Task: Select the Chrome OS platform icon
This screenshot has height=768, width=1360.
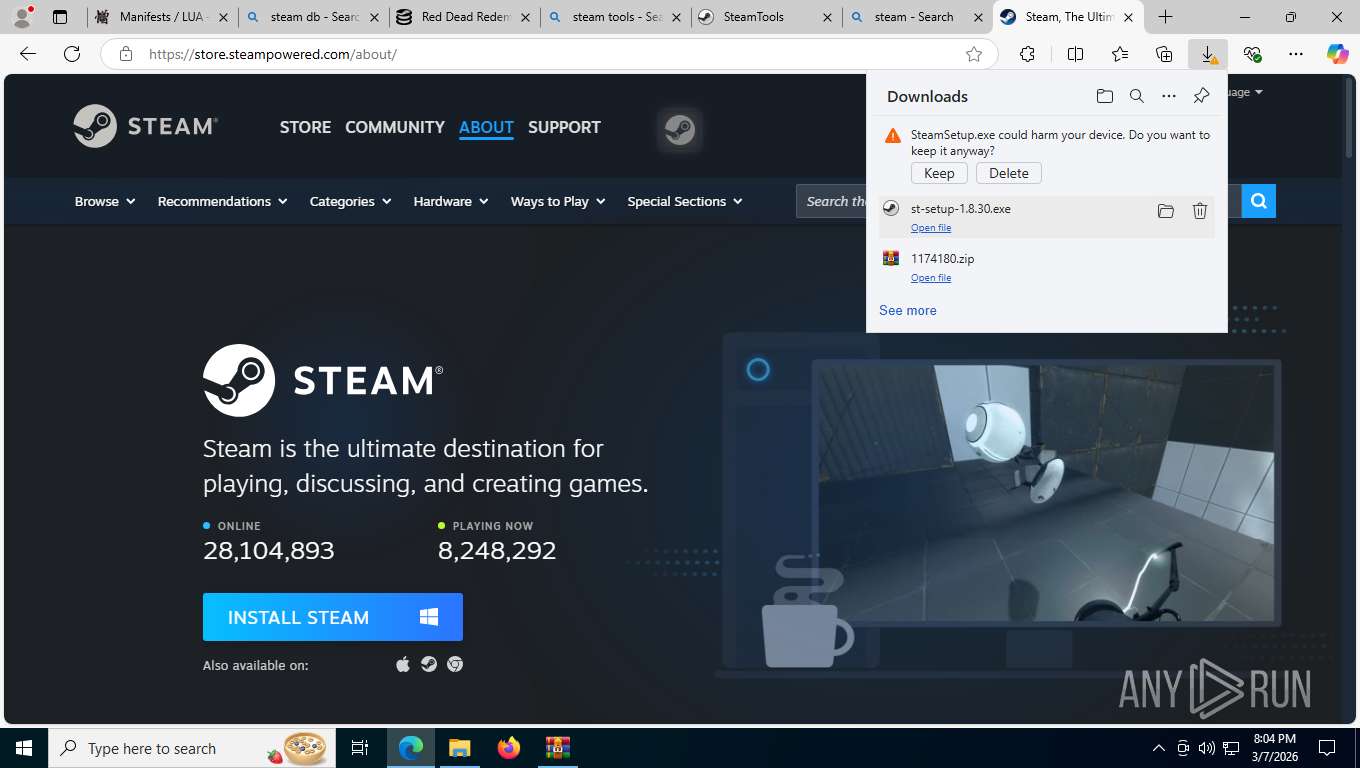Action: click(x=455, y=664)
